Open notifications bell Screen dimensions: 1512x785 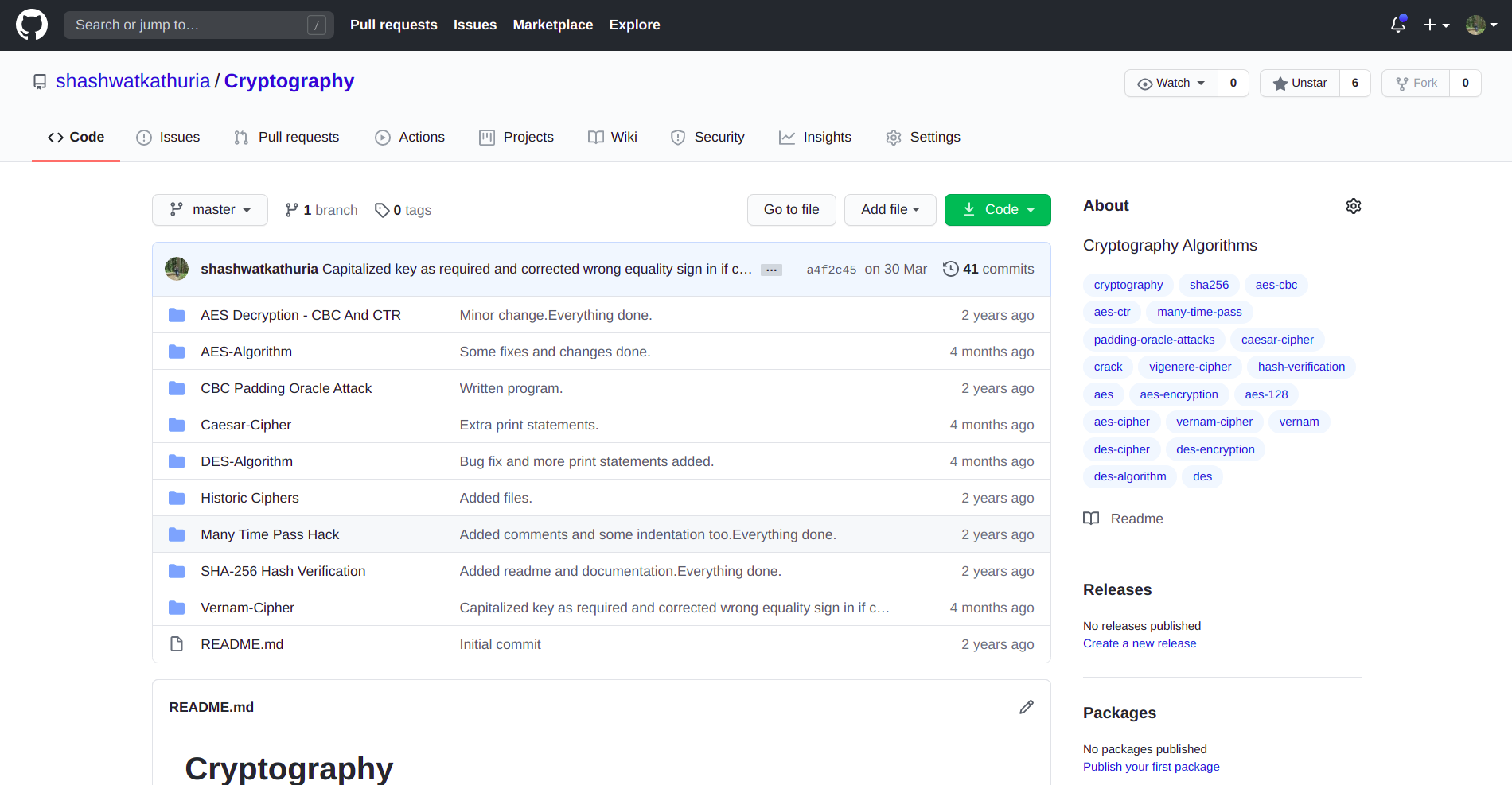pyautogui.click(x=1398, y=25)
